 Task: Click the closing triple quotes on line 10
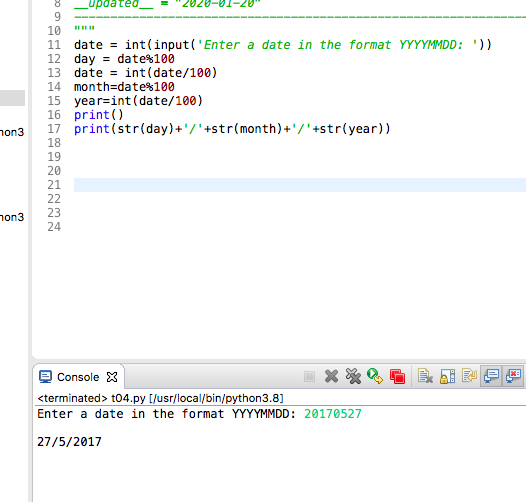85,29
